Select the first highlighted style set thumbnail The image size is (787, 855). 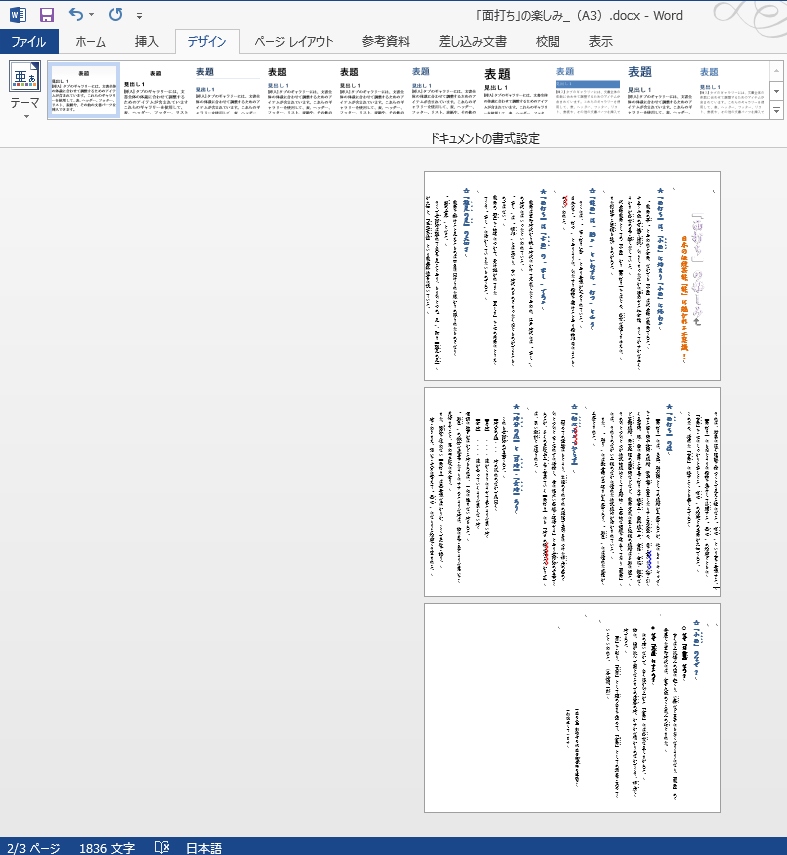pyautogui.click(x=83, y=91)
